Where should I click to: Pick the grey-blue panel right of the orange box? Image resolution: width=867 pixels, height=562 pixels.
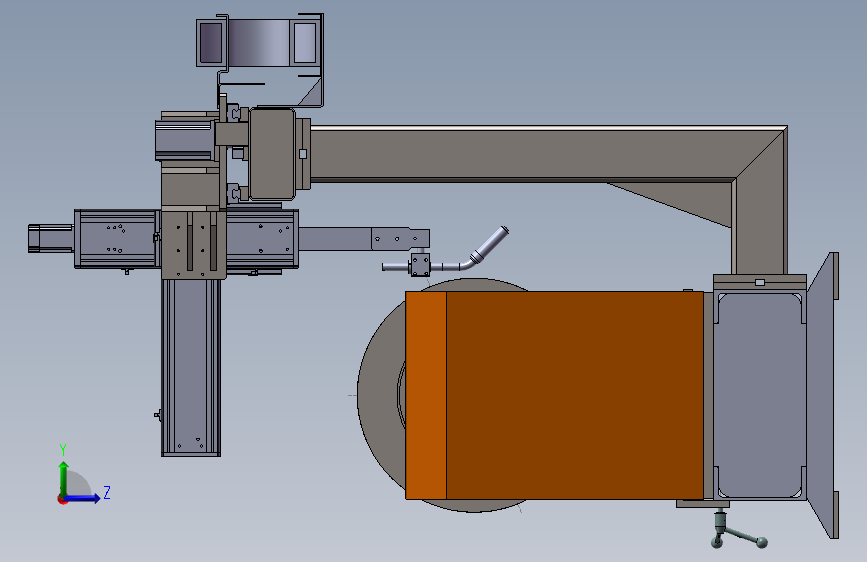(760, 395)
